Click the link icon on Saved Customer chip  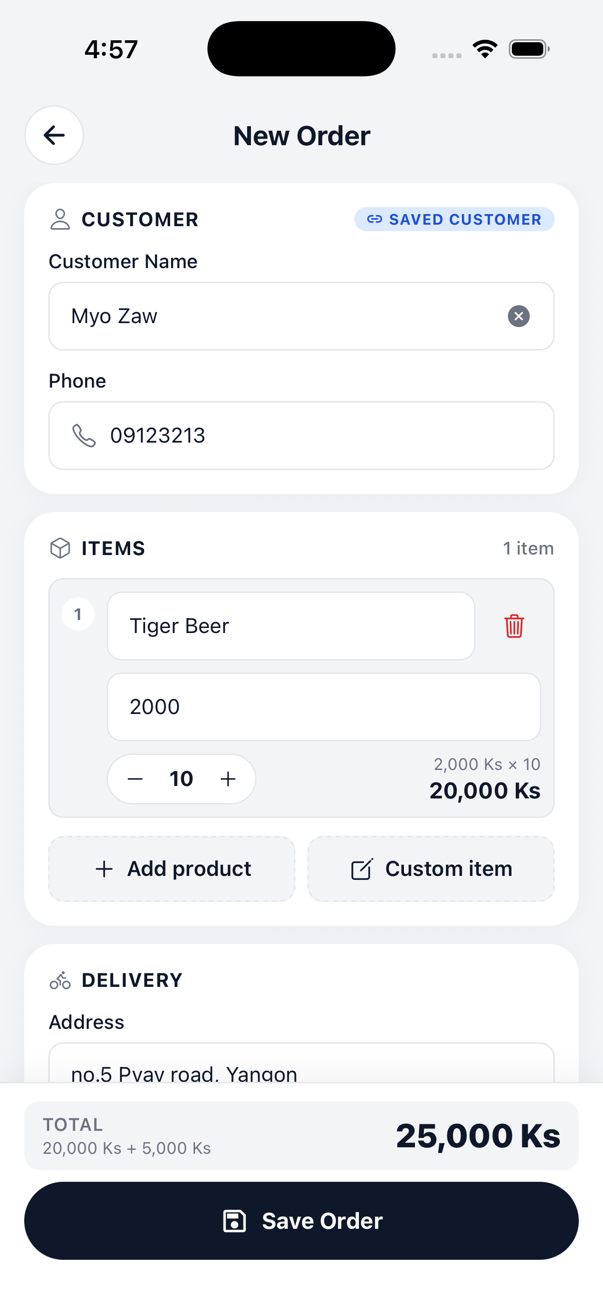[375, 219]
